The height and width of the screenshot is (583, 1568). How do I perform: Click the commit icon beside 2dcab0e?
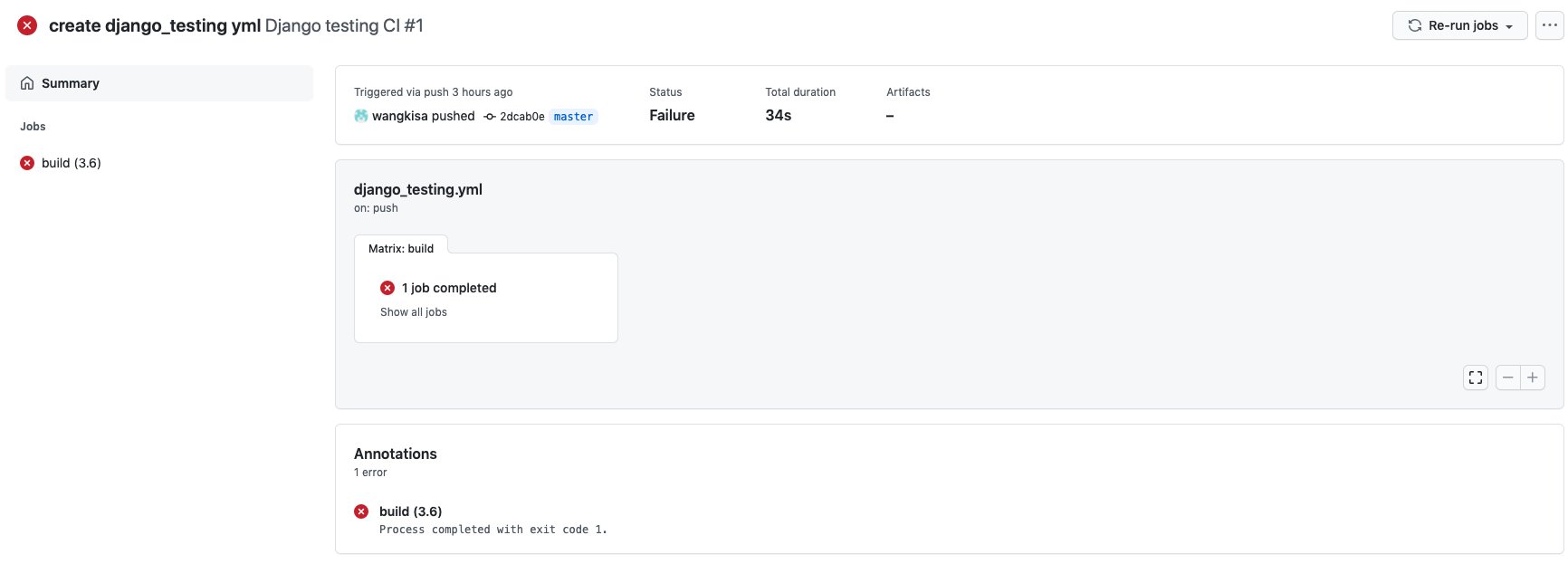tap(490, 116)
